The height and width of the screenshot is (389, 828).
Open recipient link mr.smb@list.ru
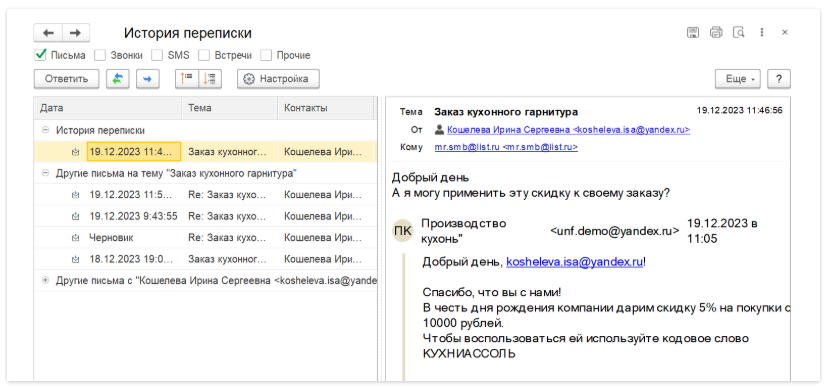click(x=506, y=148)
